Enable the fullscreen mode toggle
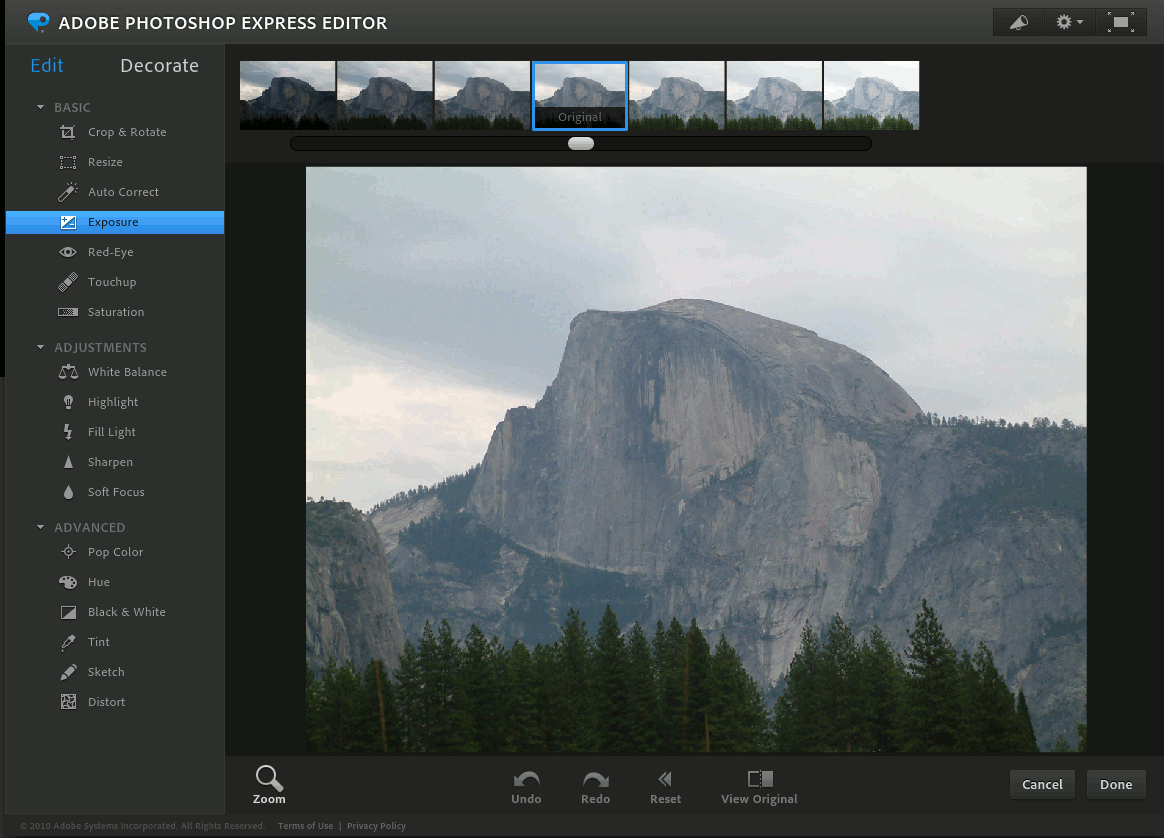 click(1121, 21)
